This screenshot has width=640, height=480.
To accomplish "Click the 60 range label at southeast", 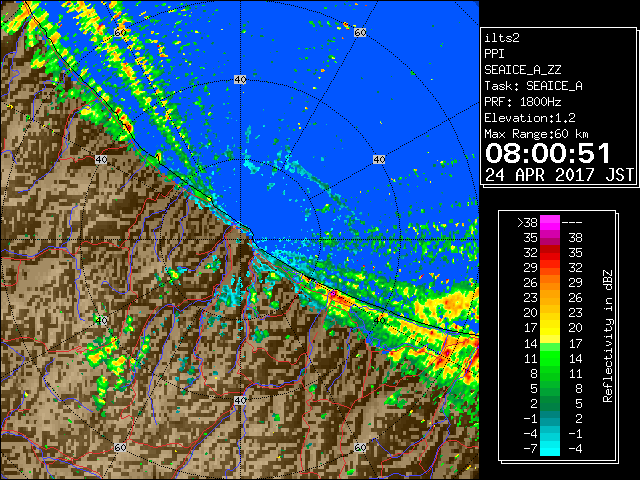I will click(360, 448).
